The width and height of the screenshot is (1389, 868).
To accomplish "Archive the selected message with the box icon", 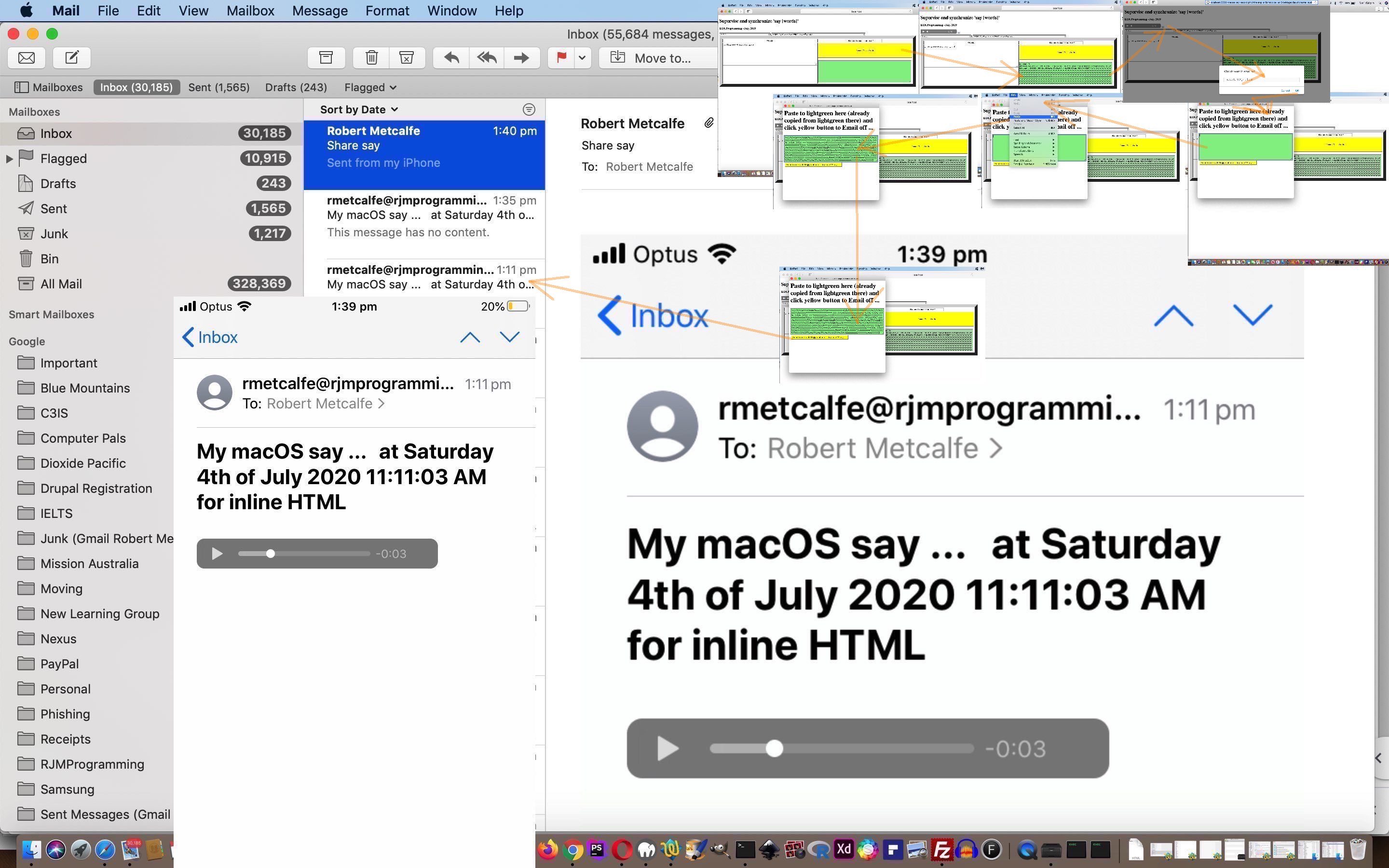I will point(326,57).
